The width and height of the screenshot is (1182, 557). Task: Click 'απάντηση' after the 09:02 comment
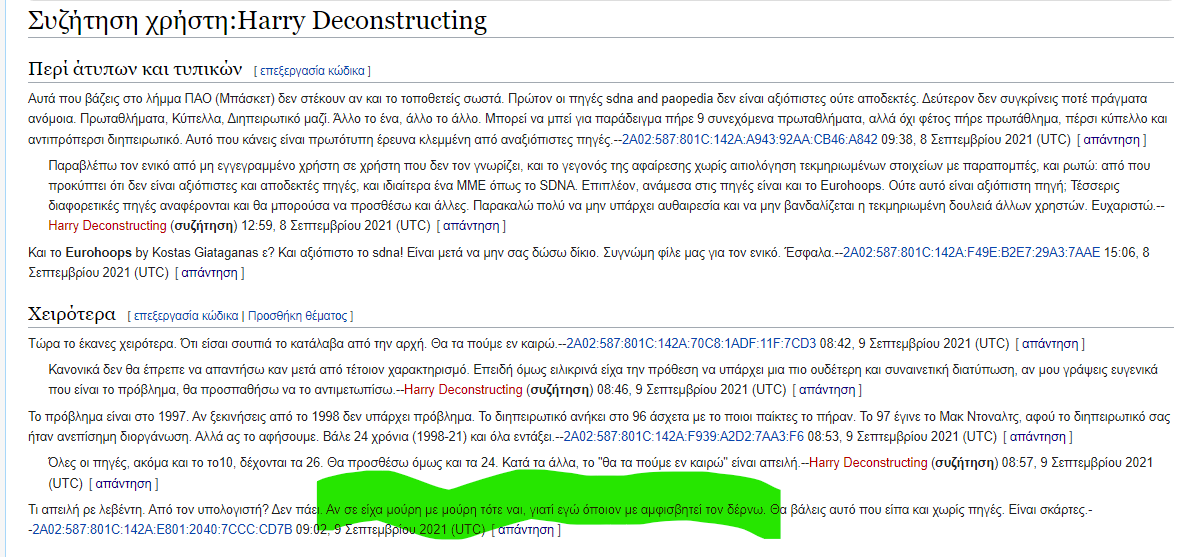point(525,530)
